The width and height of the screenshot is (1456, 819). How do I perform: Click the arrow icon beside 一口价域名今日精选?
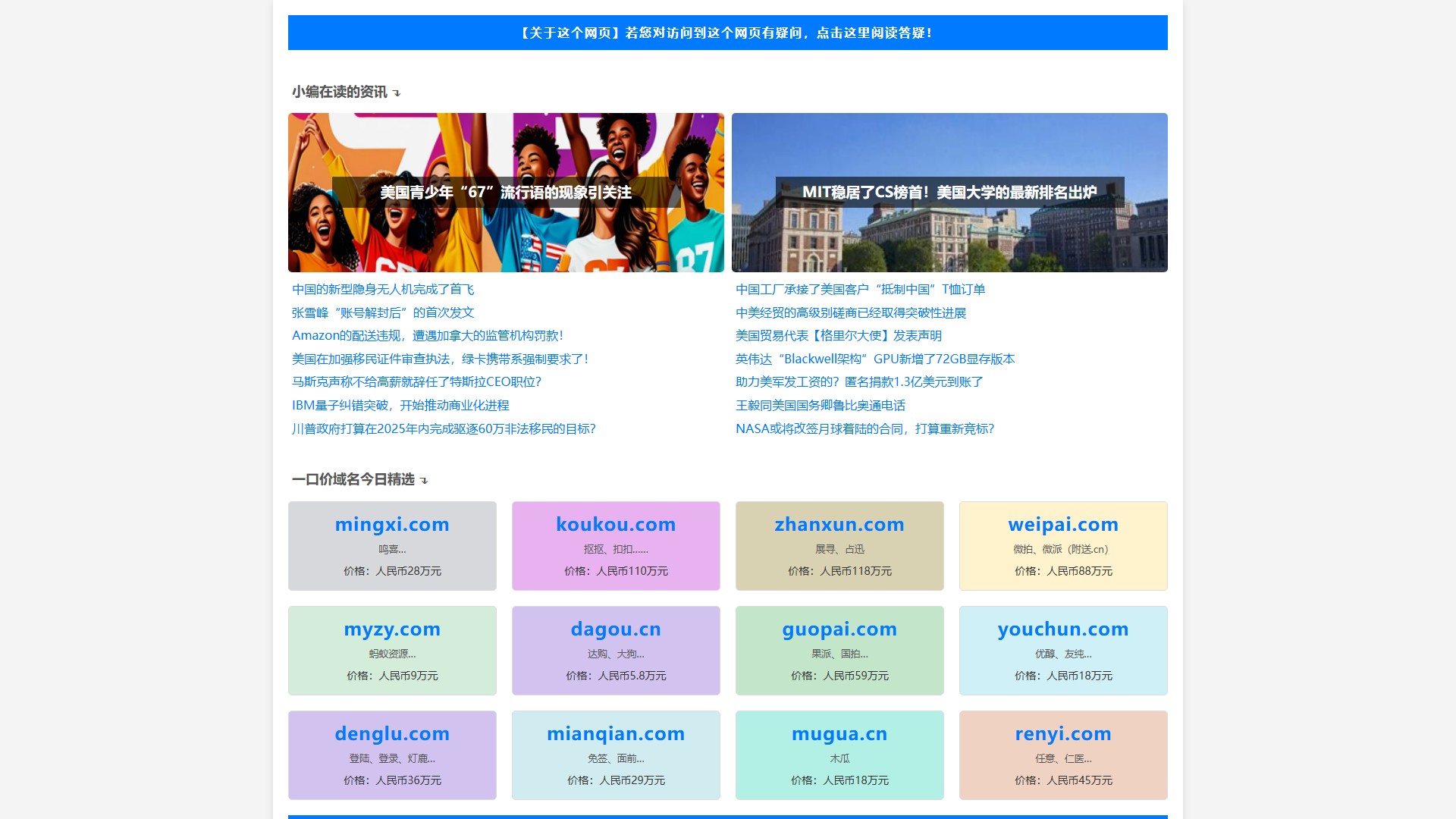(424, 480)
